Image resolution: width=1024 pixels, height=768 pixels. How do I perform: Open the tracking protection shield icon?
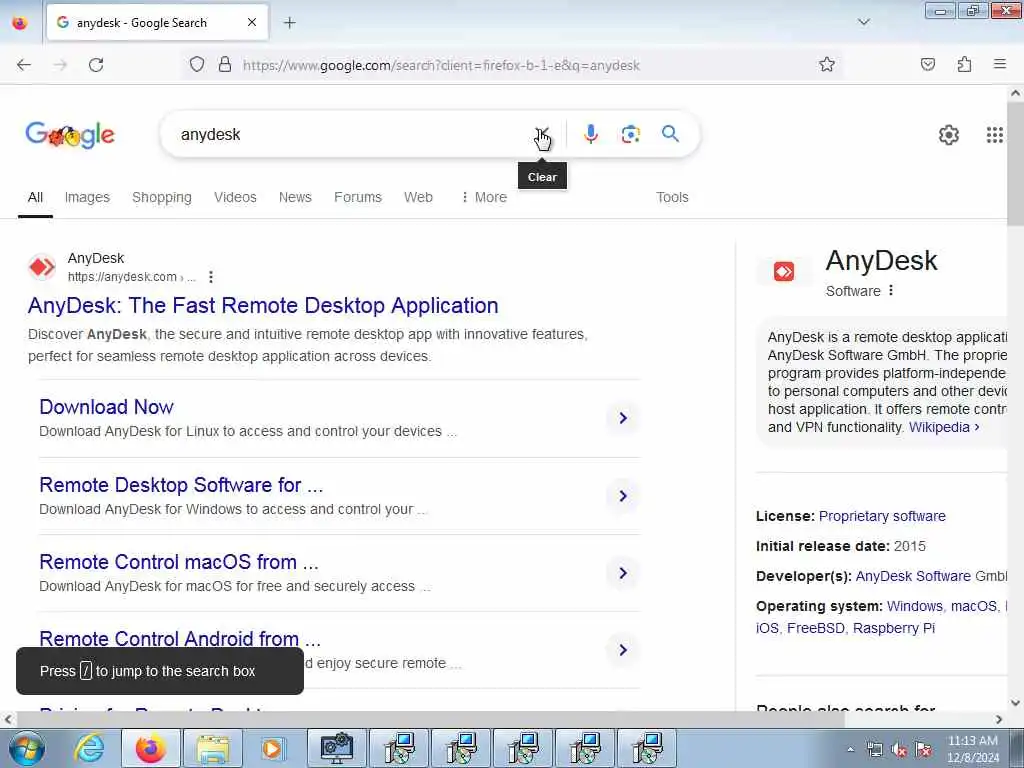coord(197,64)
